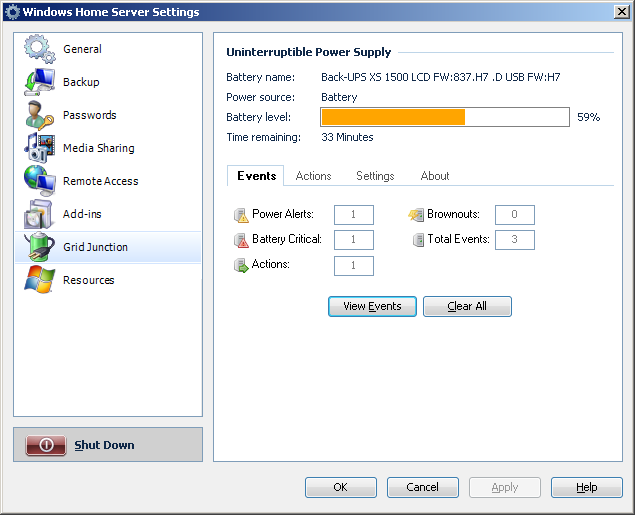
Task: Switch to the Actions tab
Action: click(313, 176)
